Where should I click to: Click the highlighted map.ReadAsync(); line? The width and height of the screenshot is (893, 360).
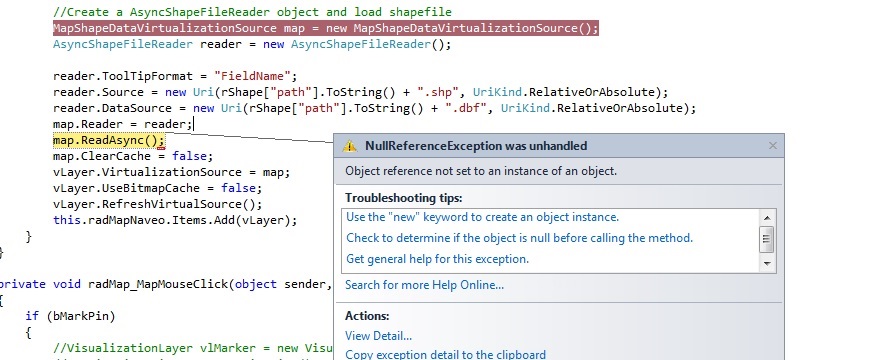(x=109, y=140)
